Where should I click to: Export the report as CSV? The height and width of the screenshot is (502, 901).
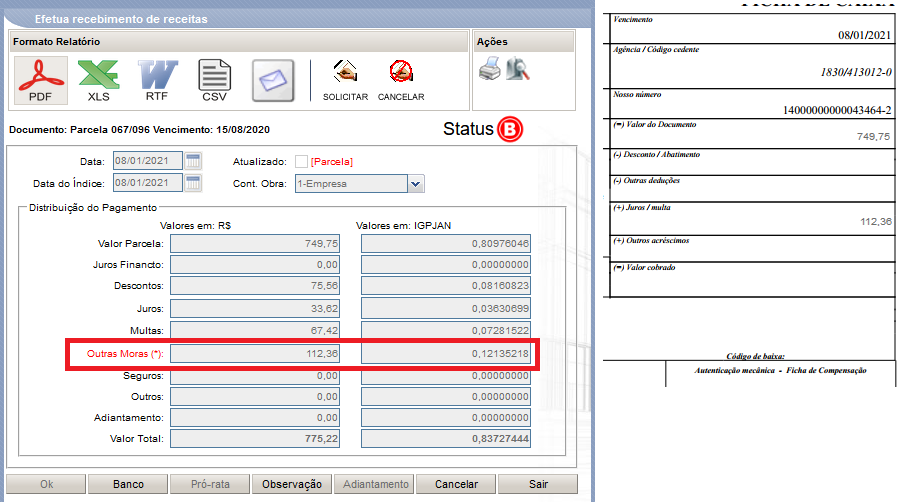pos(214,80)
